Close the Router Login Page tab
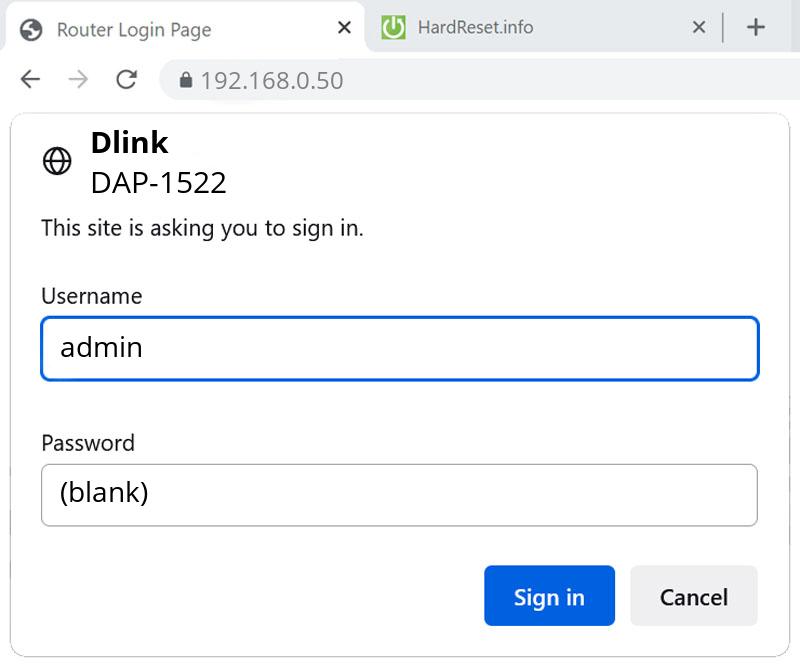 click(343, 28)
